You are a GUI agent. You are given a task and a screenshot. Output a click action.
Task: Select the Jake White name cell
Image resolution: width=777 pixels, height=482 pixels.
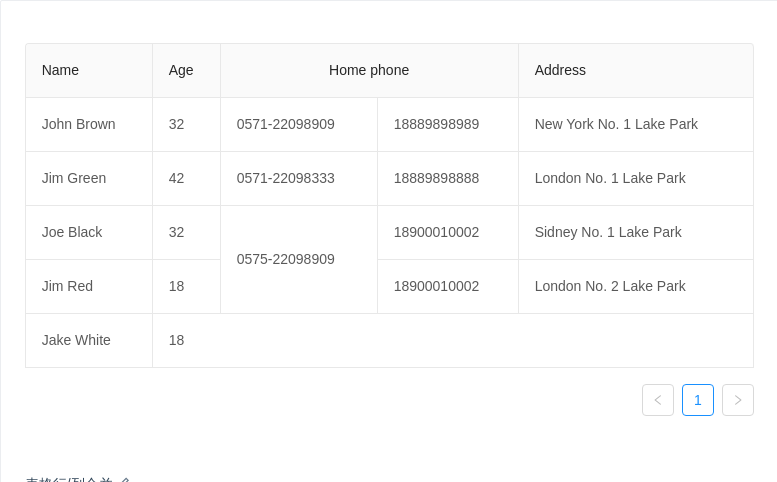pos(89,340)
